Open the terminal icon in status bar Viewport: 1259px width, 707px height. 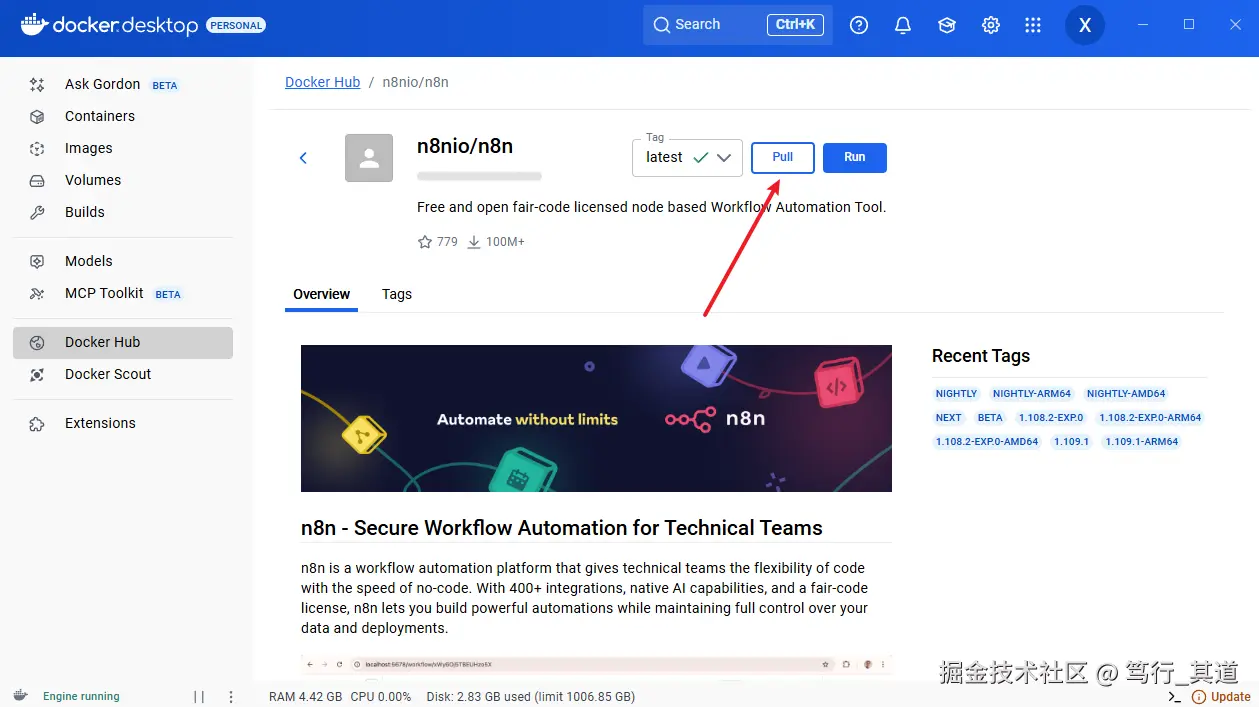point(1174,697)
